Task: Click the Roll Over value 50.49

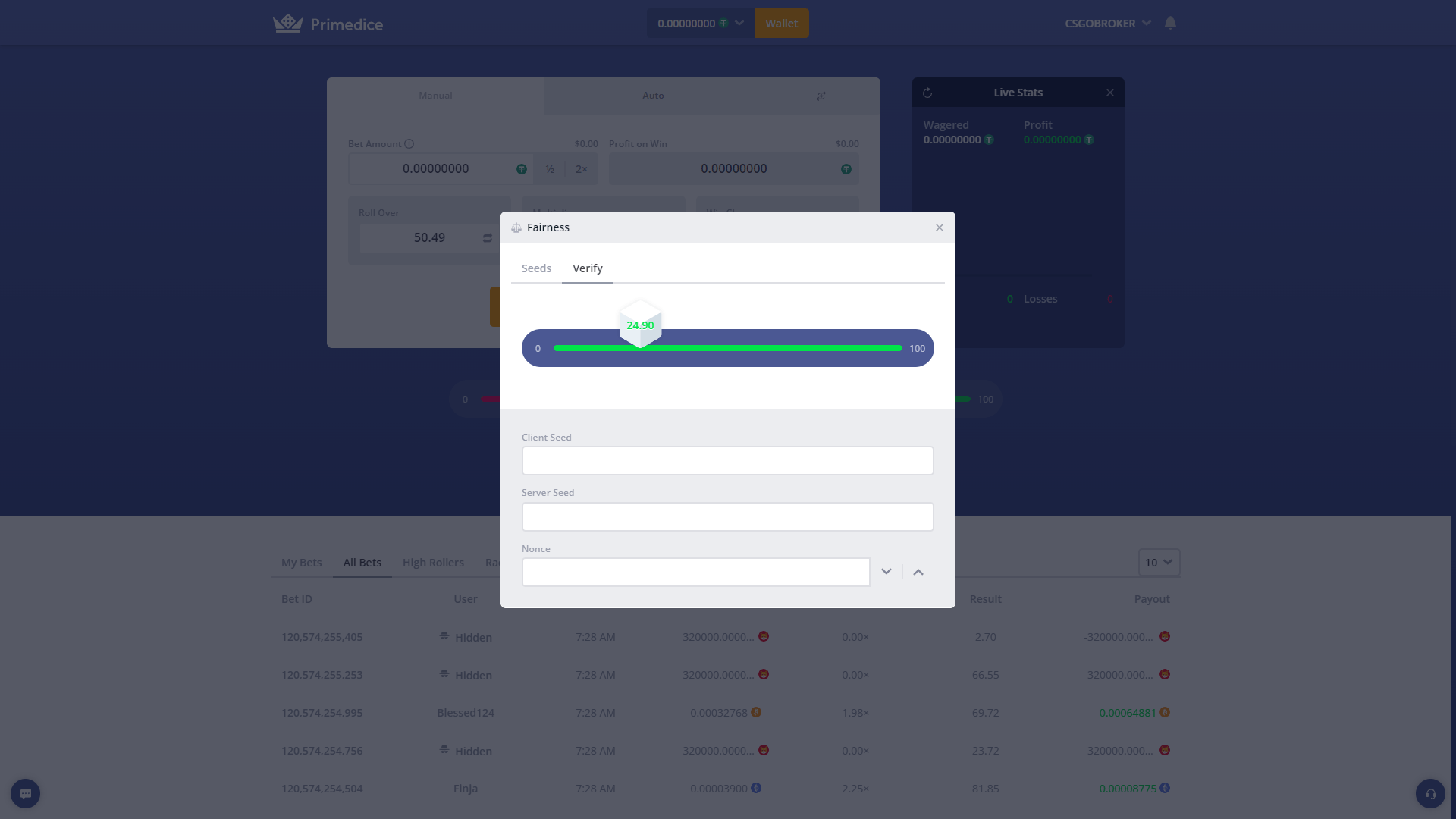Action: (429, 238)
